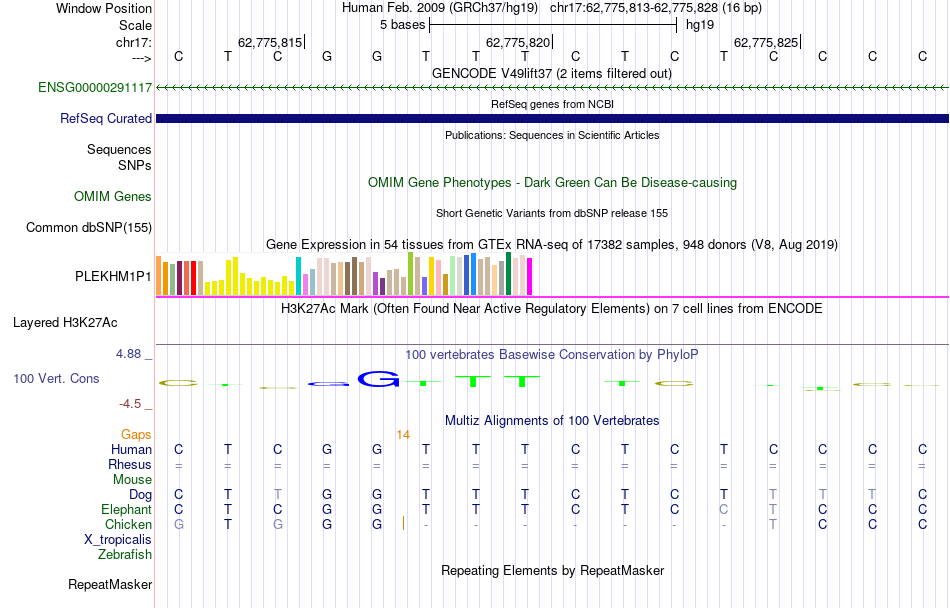950x608 pixels.
Task: Select the Mouse alignment row label
Action: coord(133,480)
